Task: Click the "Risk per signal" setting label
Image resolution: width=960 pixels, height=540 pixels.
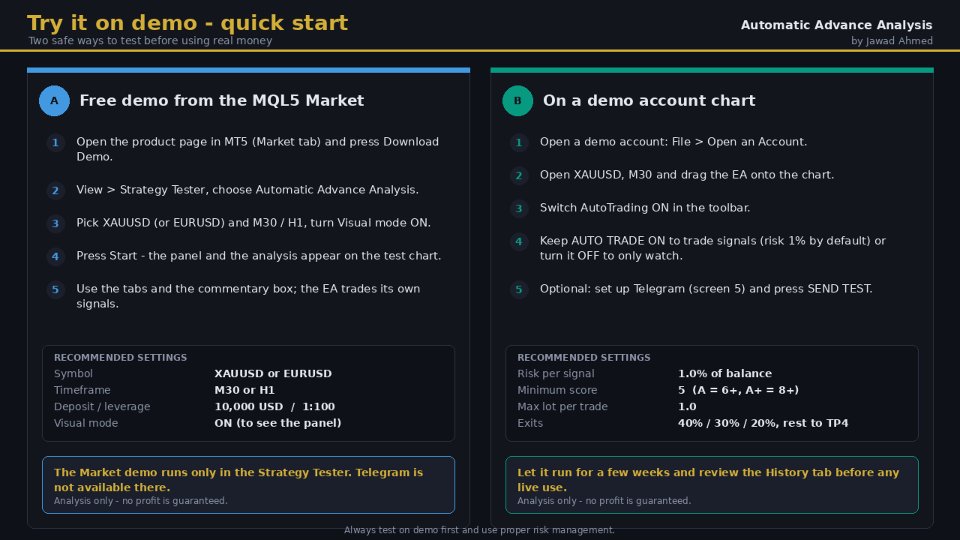Action: coord(556,373)
